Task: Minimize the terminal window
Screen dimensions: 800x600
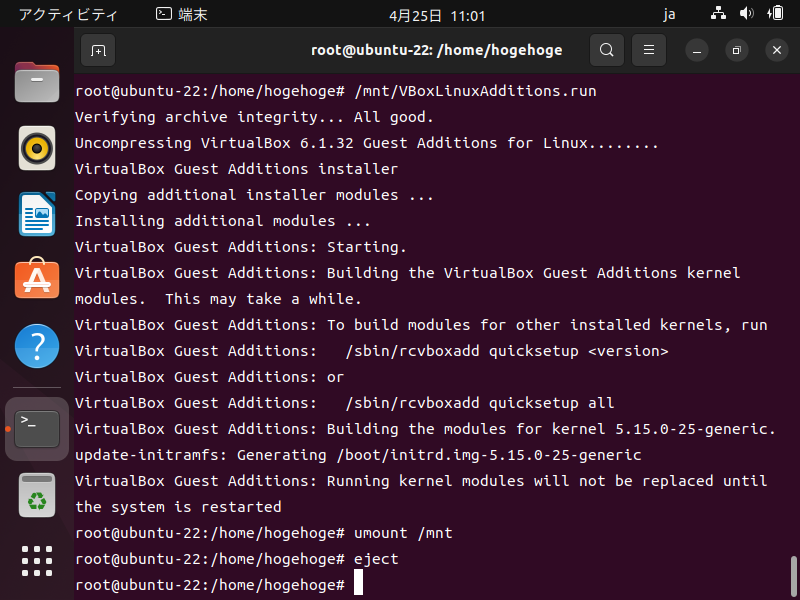Action: click(x=697, y=51)
